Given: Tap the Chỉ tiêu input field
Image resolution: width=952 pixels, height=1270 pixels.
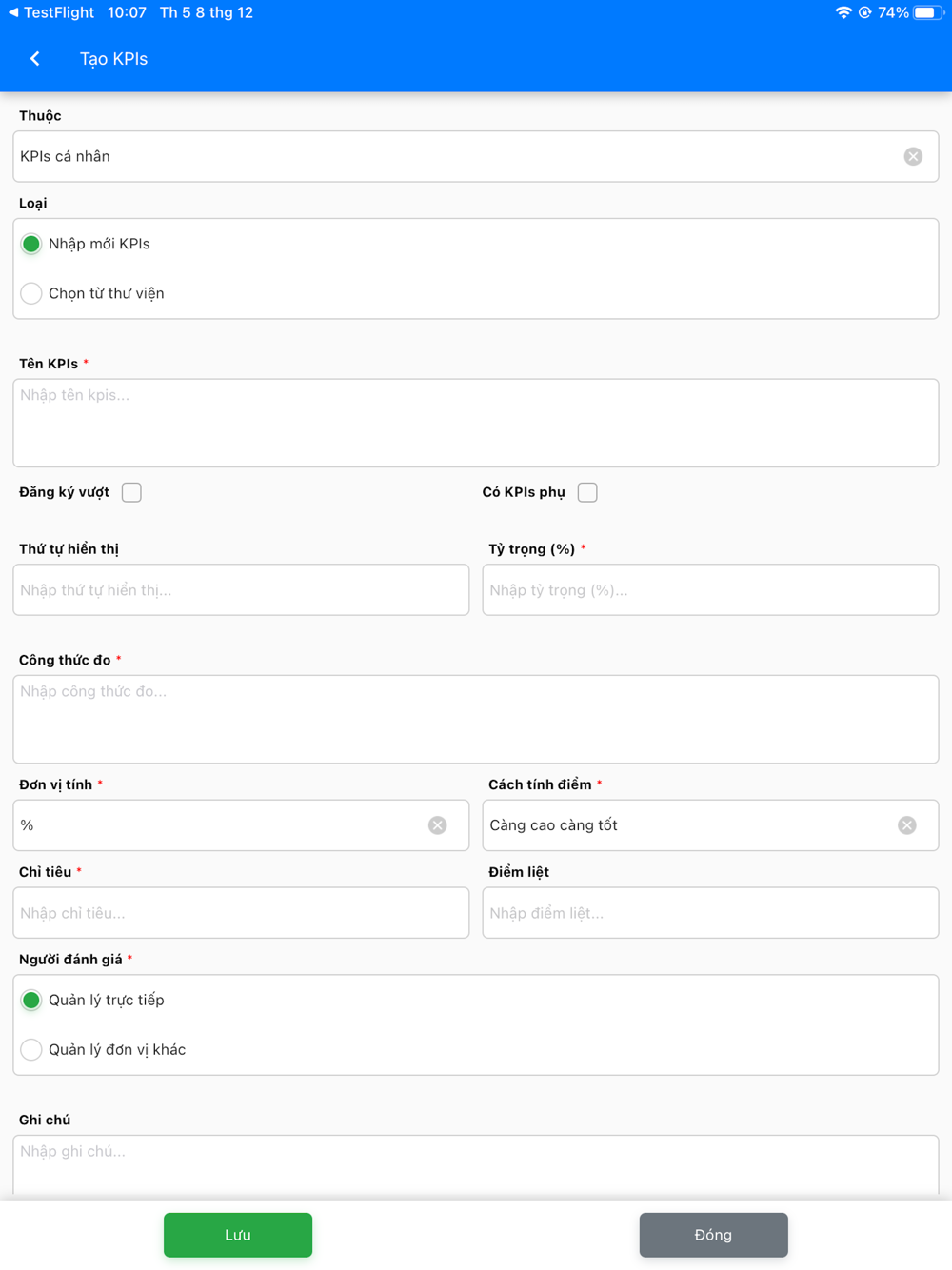Looking at the screenshot, I should pos(241,913).
